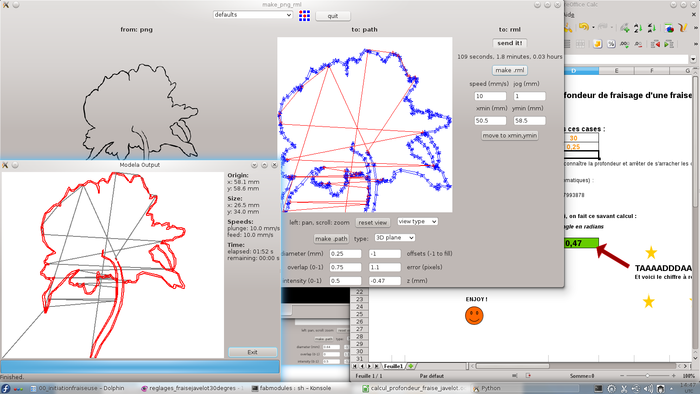Click the Sort Ascending icon
This screenshot has width=700, height=394.
(638, 28)
